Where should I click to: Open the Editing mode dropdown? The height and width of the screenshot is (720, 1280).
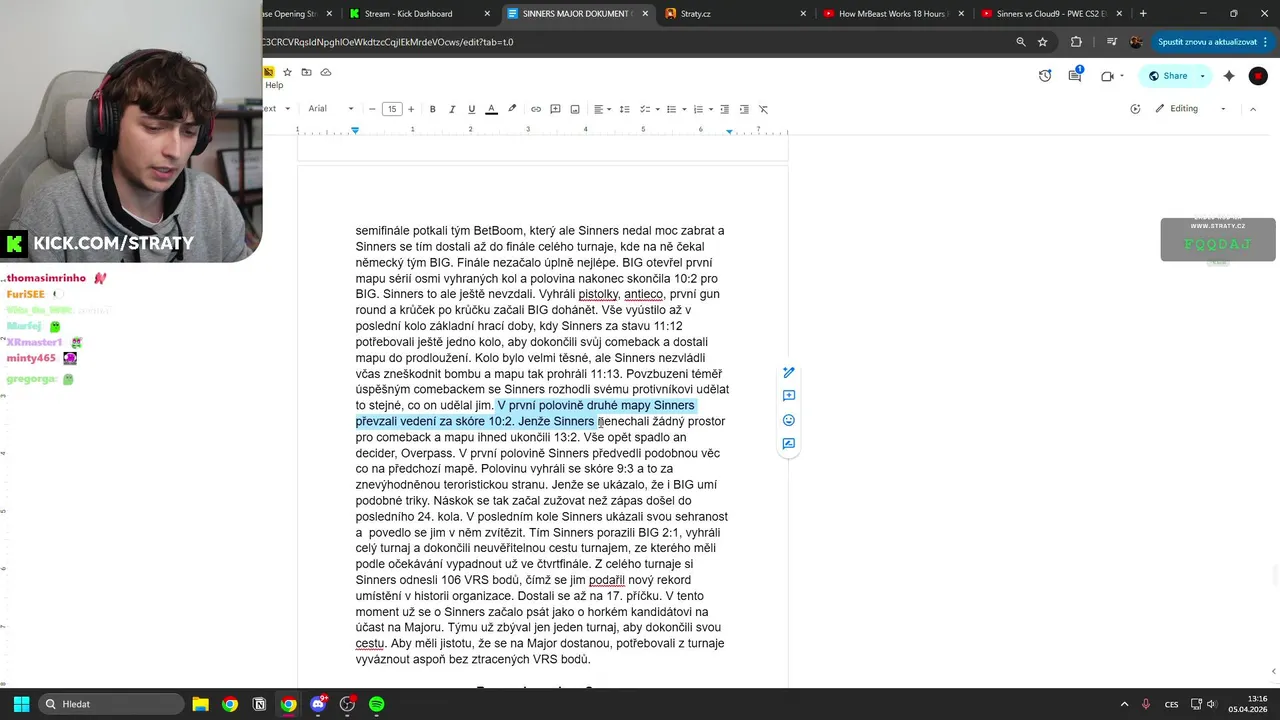(x=1190, y=109)
